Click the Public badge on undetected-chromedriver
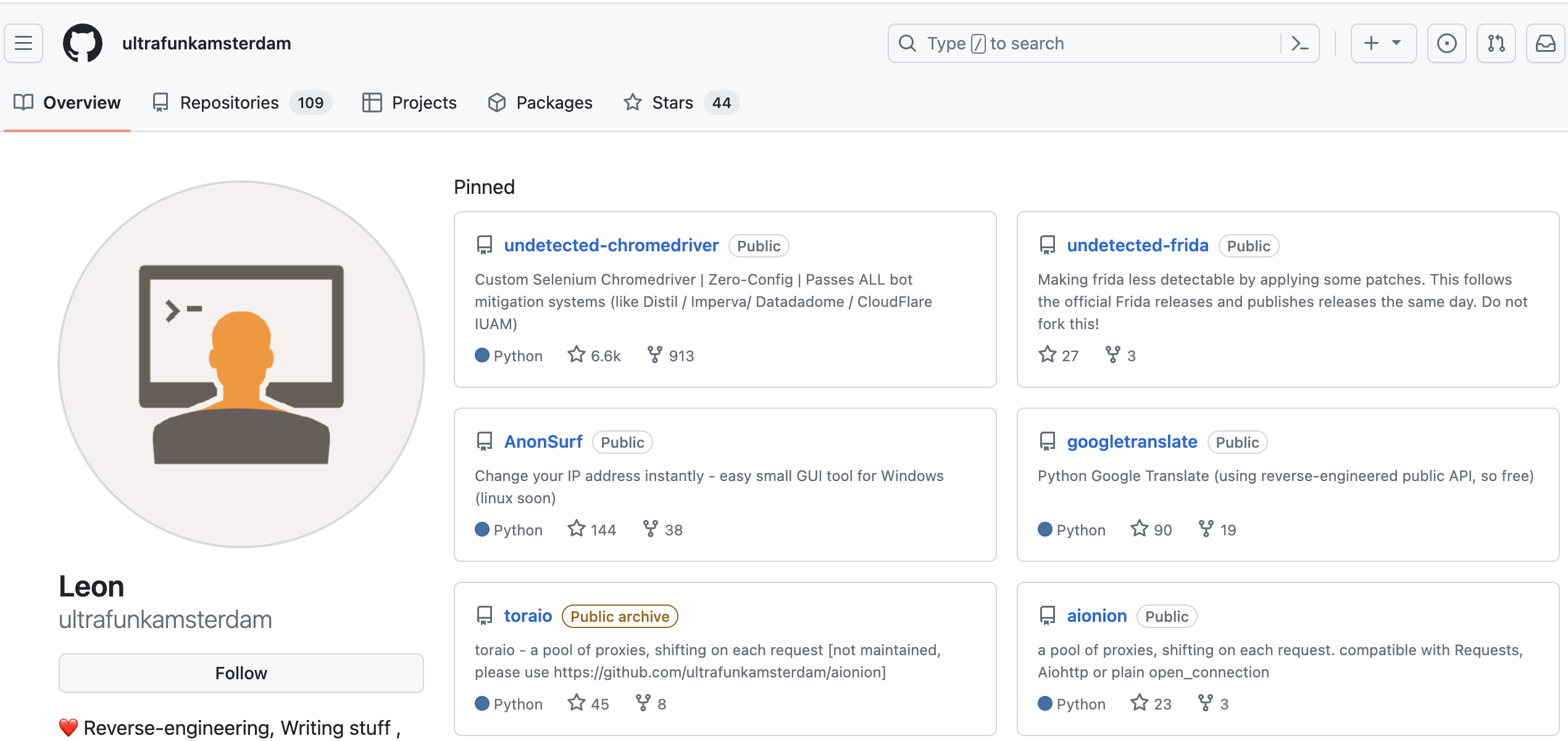This screenshot has height=741, width=1568. click(x=759, y=246)
